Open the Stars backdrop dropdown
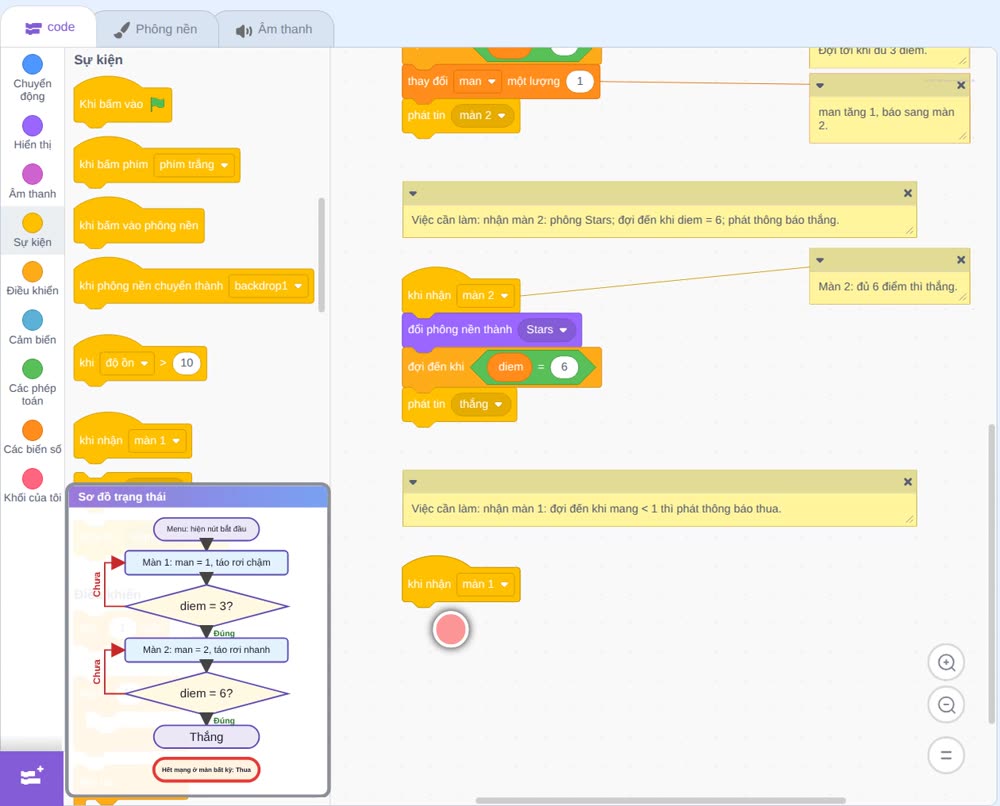1000x806 pixels. (x=547, y=330)
